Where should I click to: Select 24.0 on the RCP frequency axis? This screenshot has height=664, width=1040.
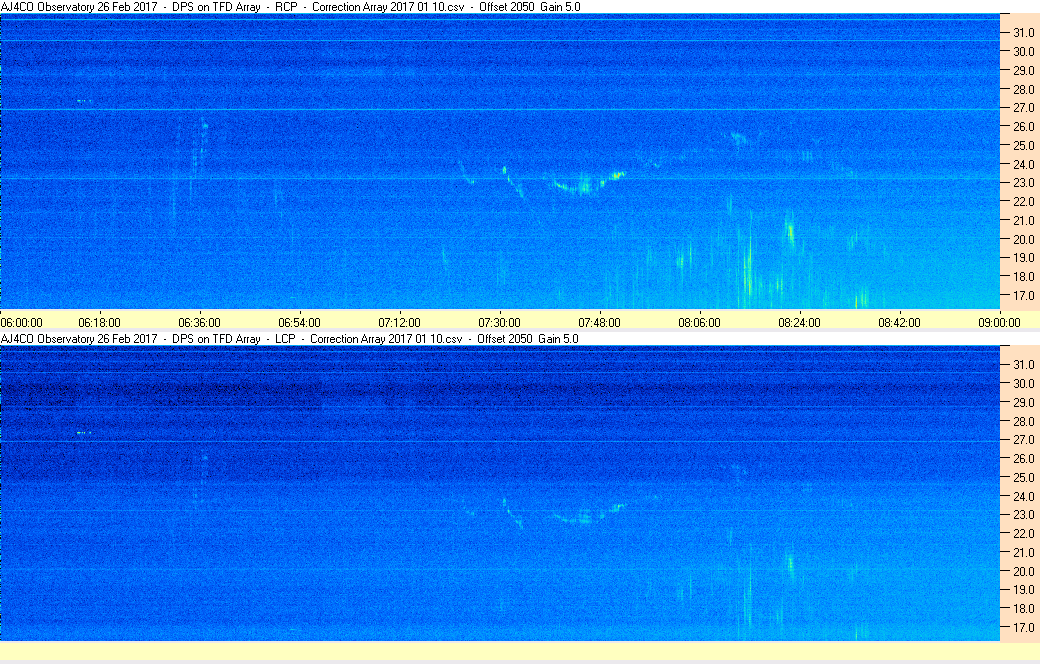click(1023, 164)
